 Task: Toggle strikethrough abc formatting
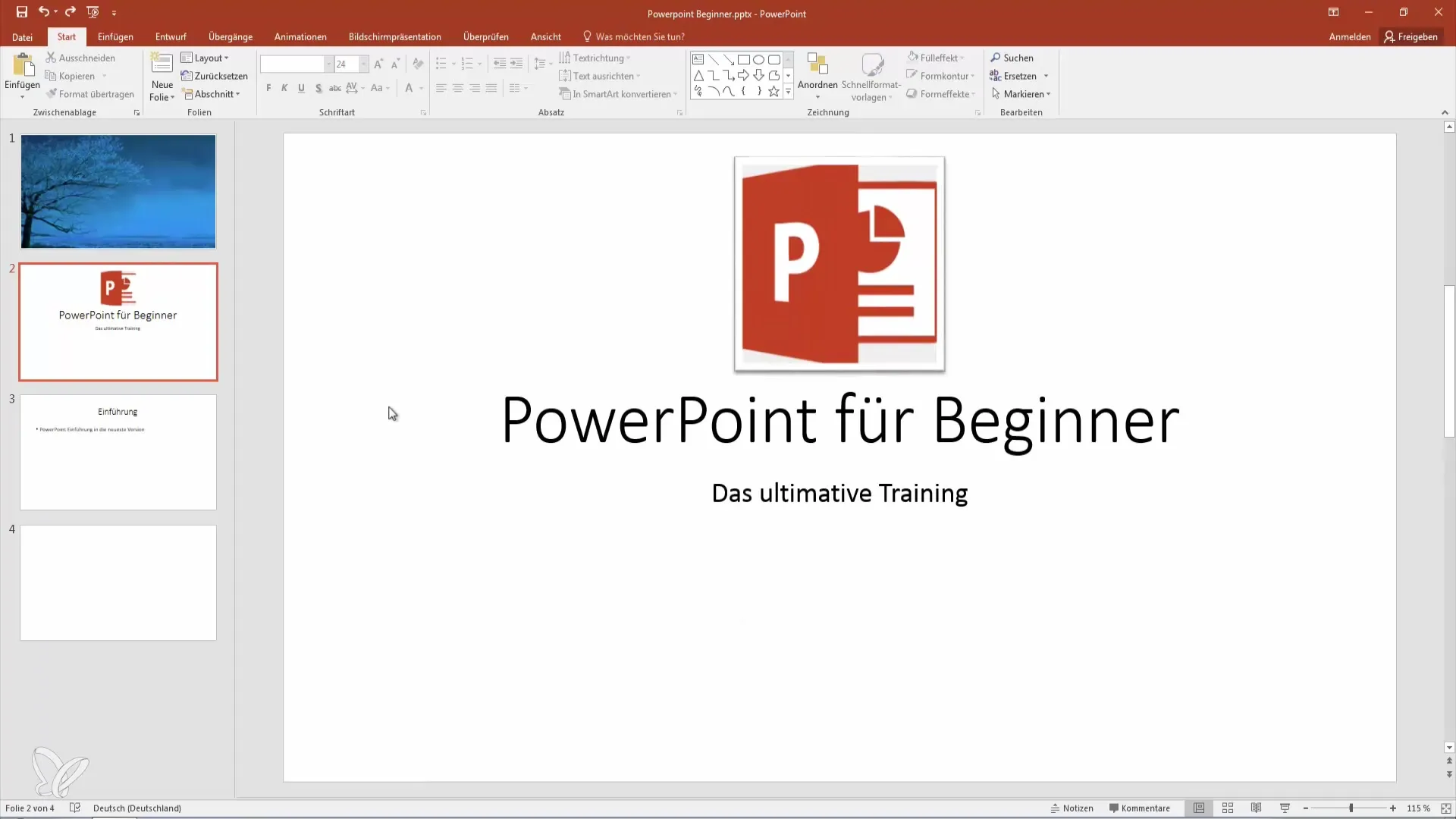click(x=335, y=88)
